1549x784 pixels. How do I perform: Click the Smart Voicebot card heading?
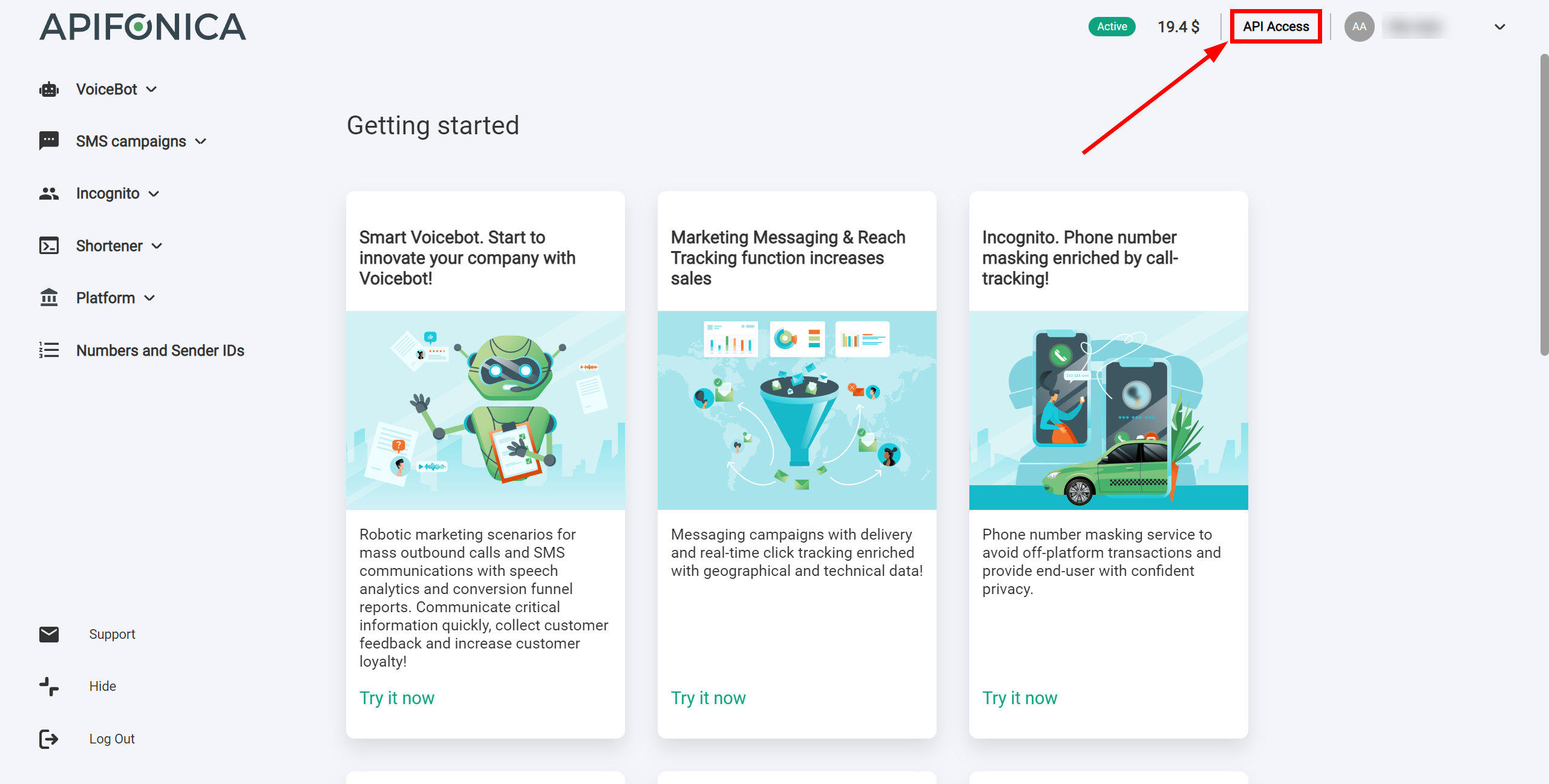(467, 258)
